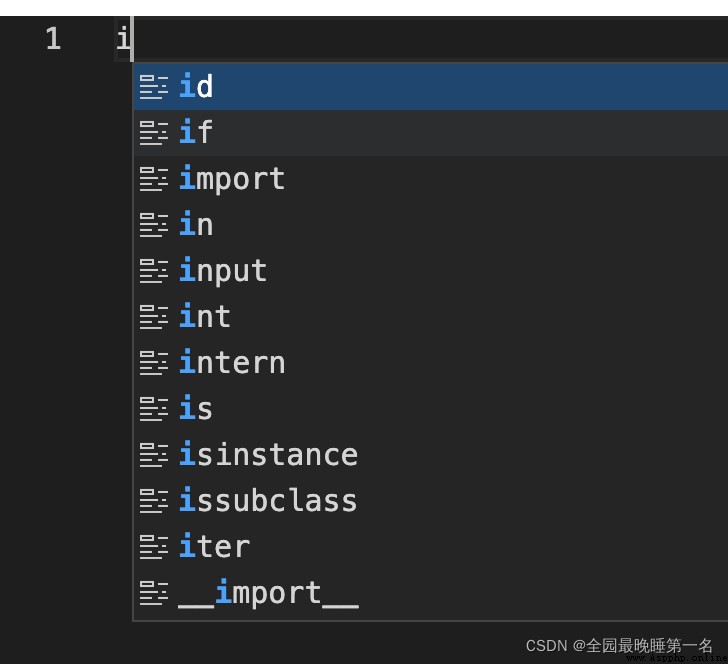Viewport: 728px width, 664px height.
Task: Click the snippet icon beside 'import'
Action: (x=154, y=179)
